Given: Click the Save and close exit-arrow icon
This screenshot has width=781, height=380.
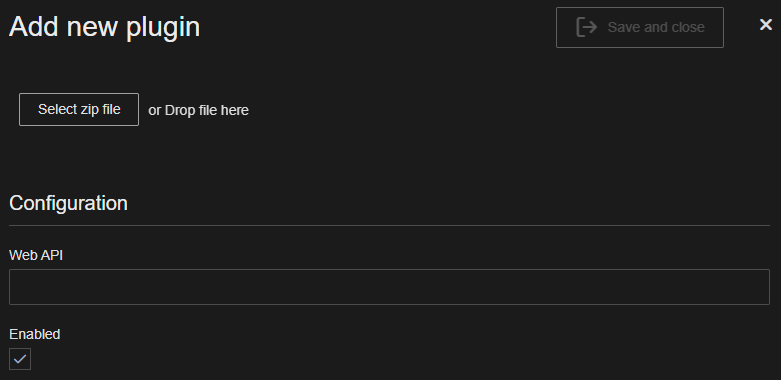Looking at the screenshot, I should click(x=586, y=27).
